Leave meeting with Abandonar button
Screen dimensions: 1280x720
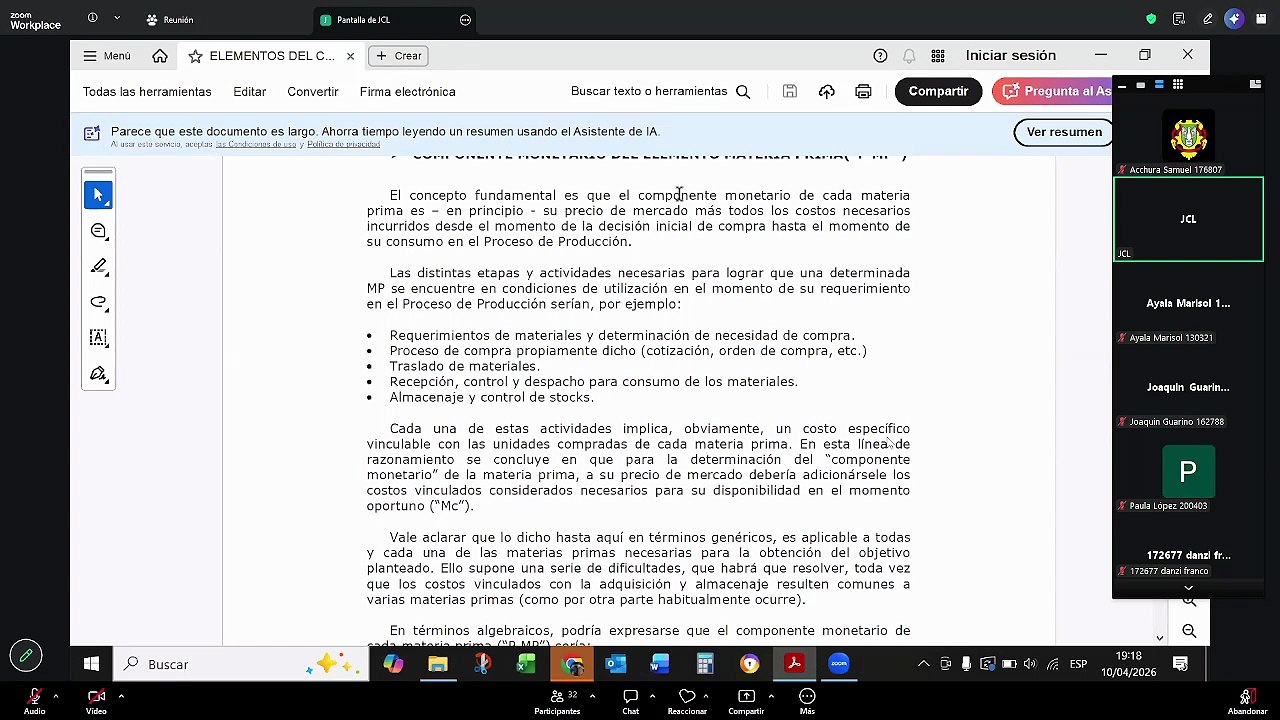tap(1246, 701)
